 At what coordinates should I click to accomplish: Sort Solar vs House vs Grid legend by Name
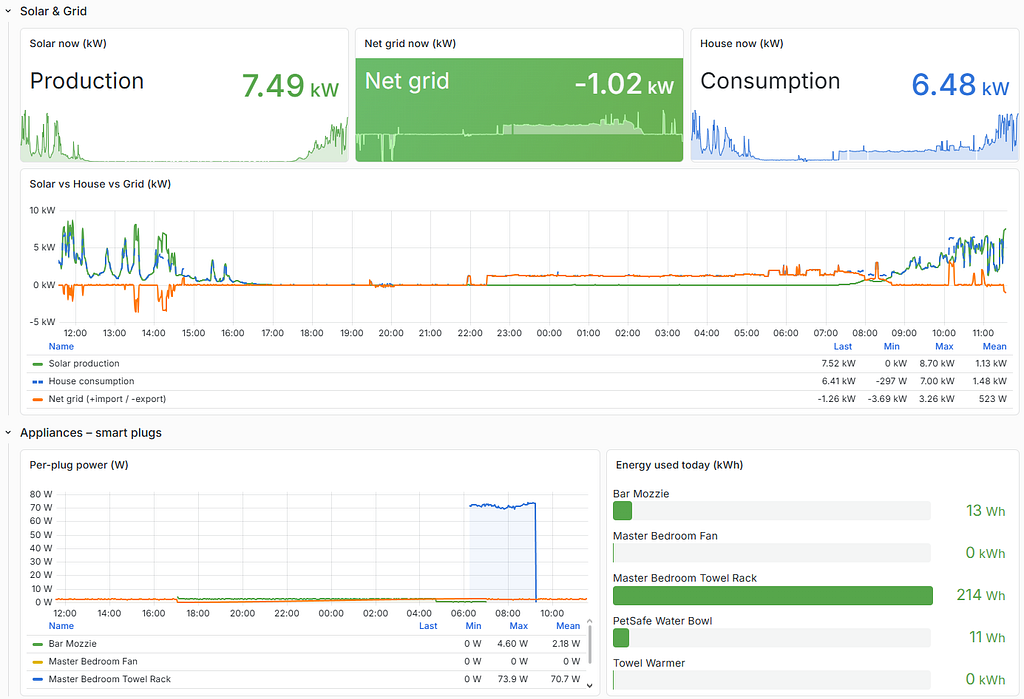[x=61, y=347]
